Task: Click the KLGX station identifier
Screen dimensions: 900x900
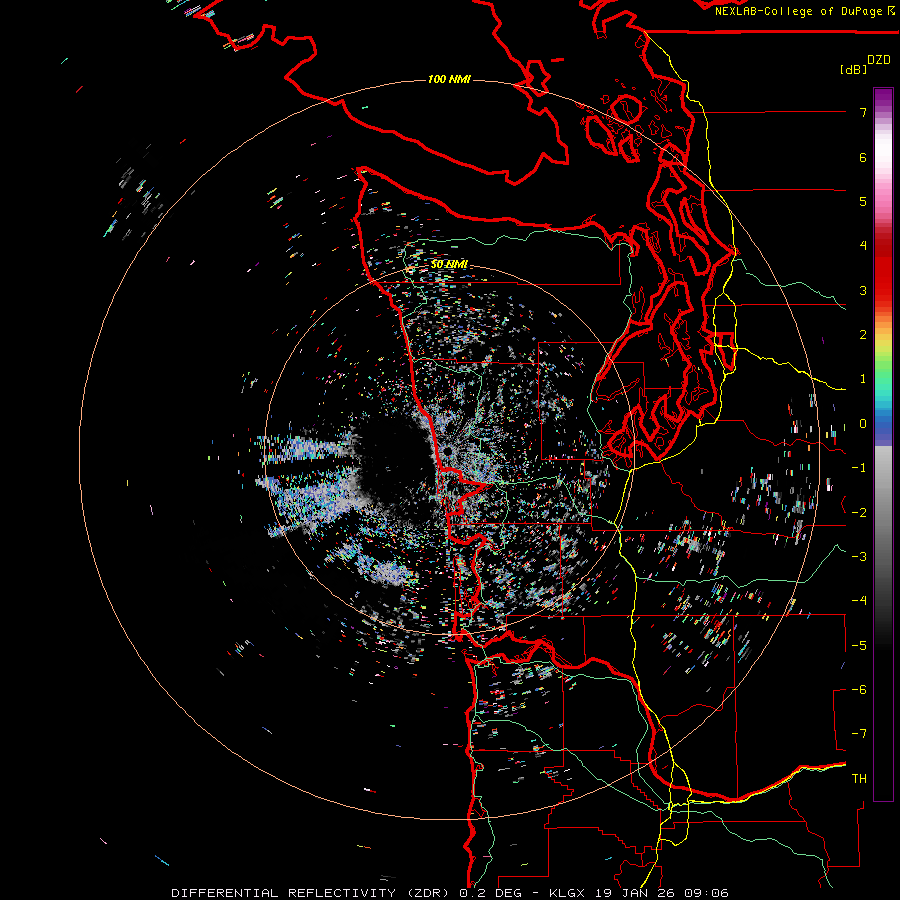Action: (x=567, y=893)
